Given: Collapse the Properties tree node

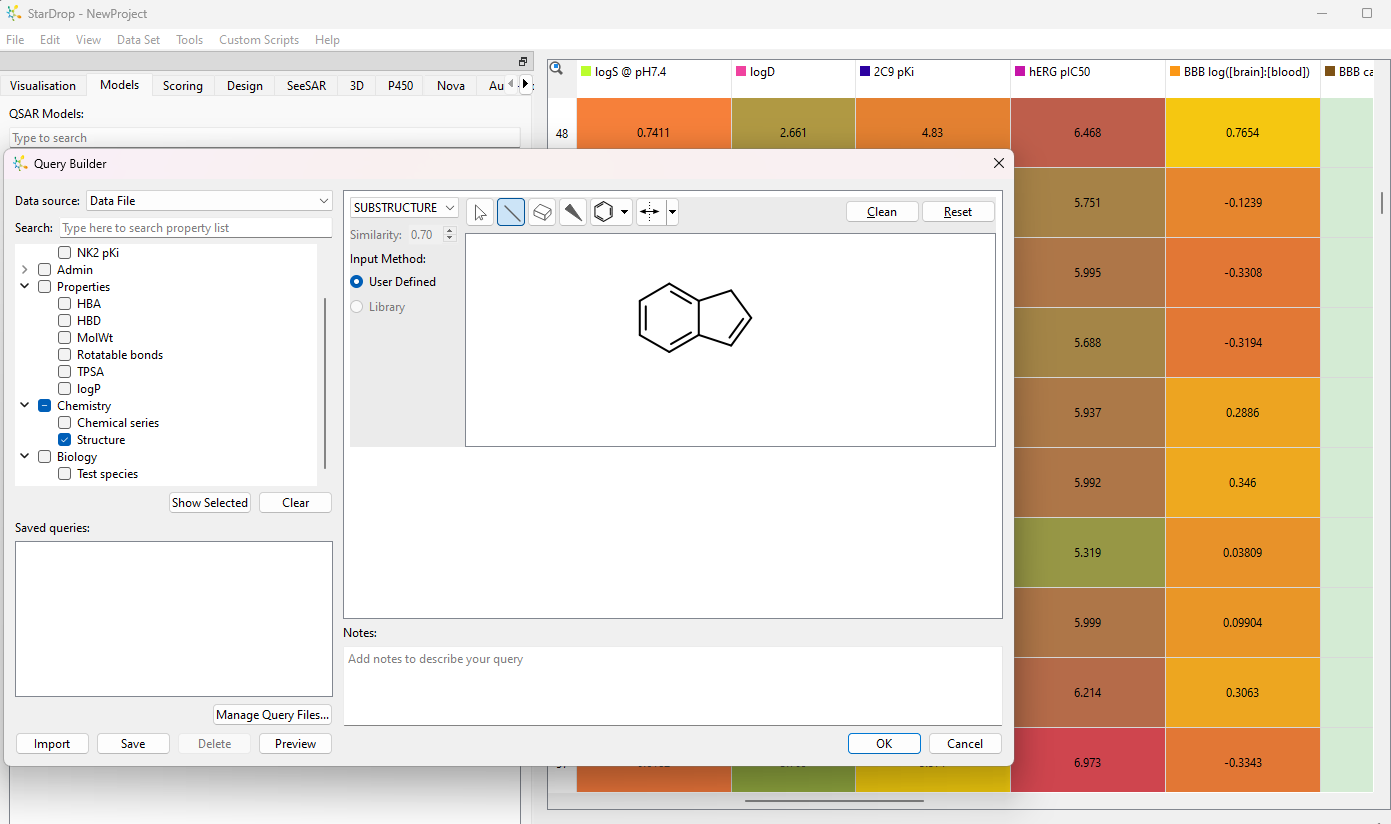Looking at the screenshot, I should (x=25, y=287).
